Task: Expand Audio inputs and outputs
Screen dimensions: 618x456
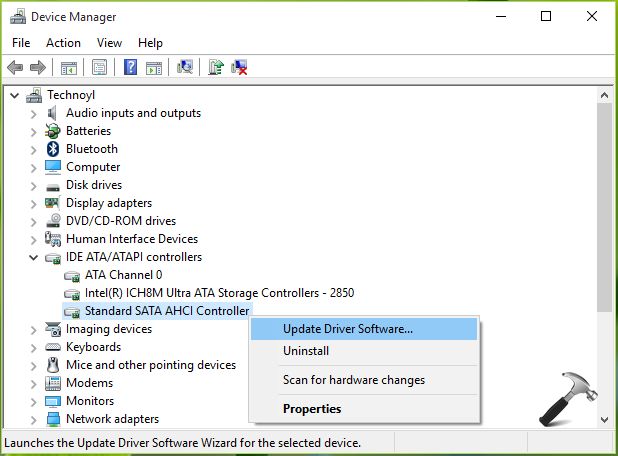Action: coord(34,114)
